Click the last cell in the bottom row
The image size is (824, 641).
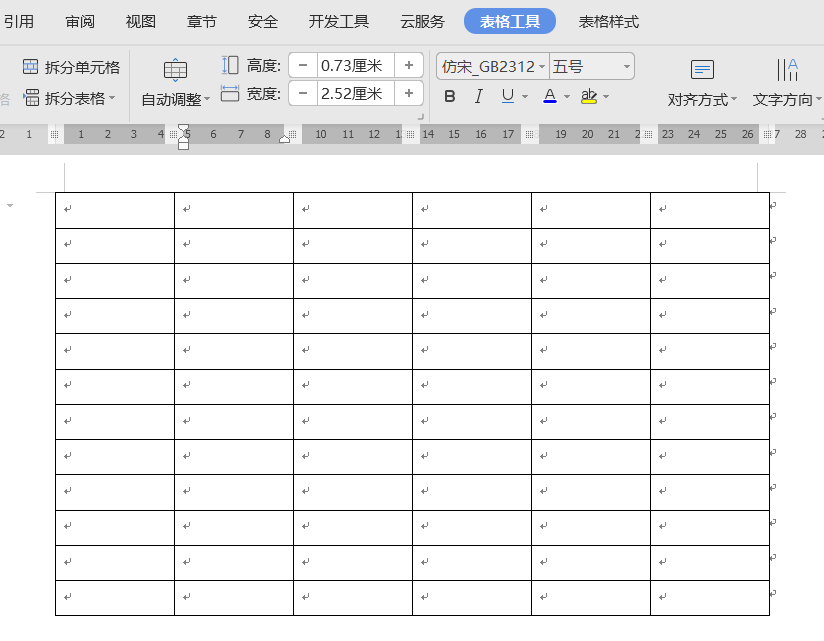click(x=710, y=598)
